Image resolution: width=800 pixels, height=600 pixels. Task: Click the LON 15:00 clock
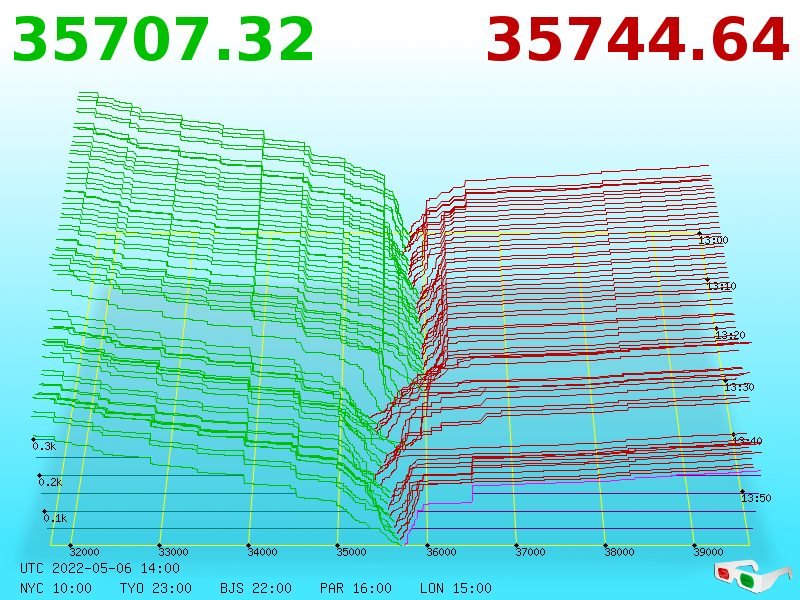coord(456,588)
